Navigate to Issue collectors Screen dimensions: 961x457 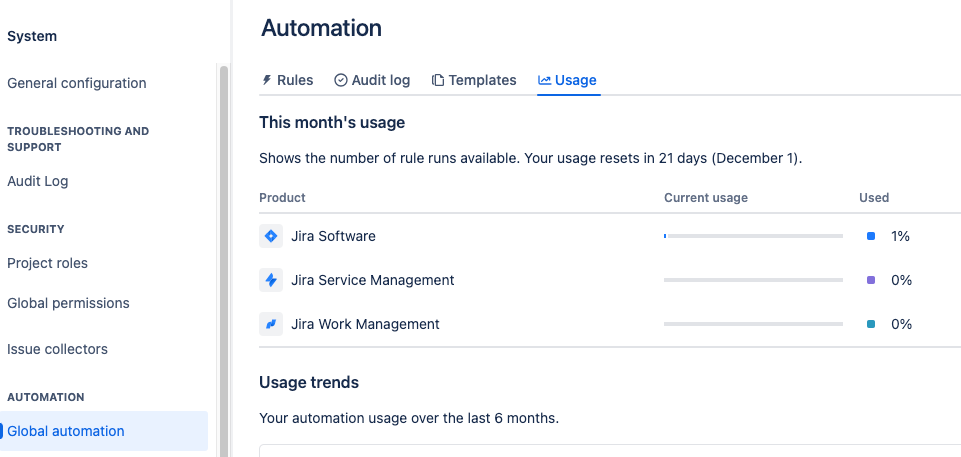[x=57, y=349]
